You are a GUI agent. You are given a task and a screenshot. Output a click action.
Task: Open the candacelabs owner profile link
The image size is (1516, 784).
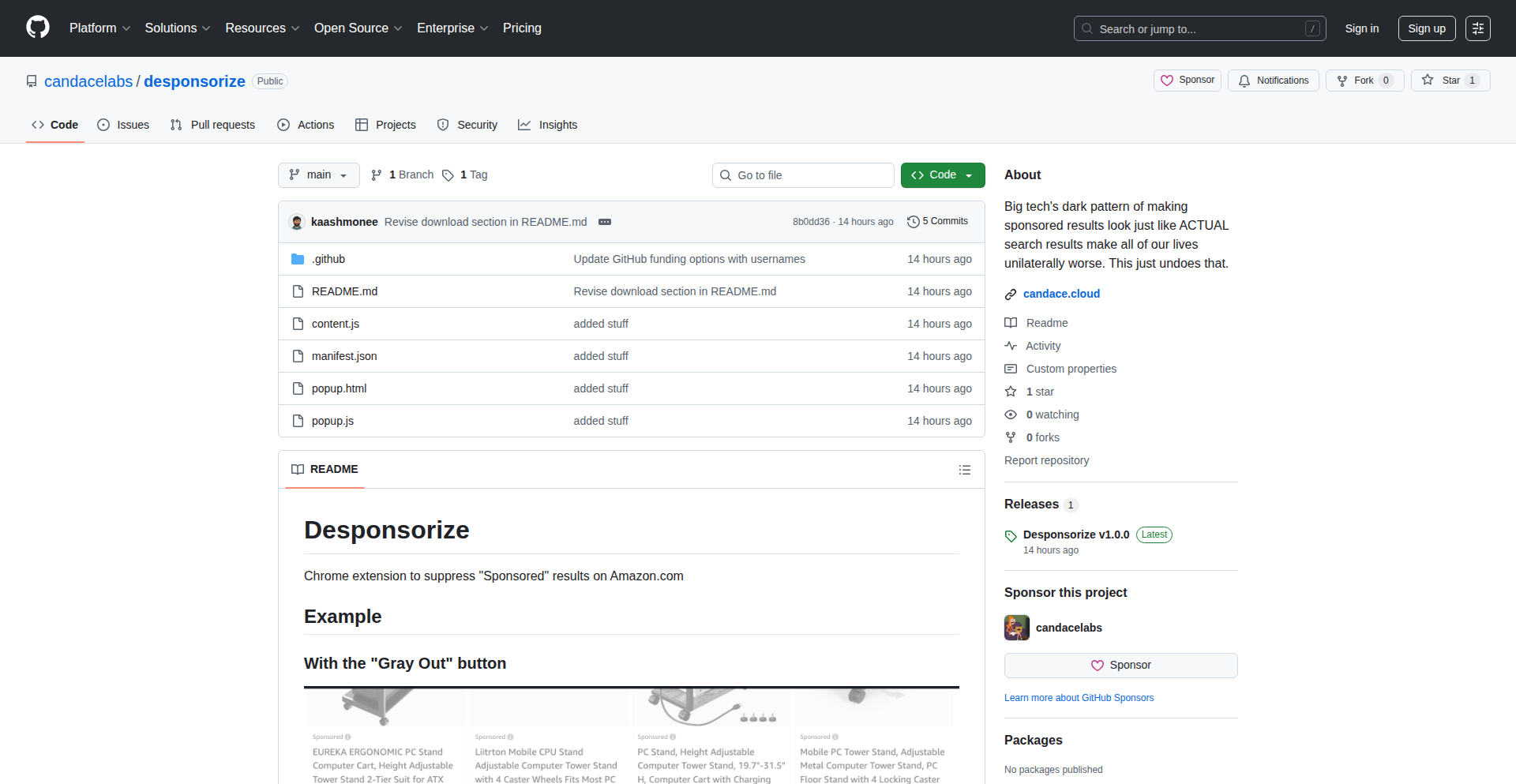[x=88, y=81]
